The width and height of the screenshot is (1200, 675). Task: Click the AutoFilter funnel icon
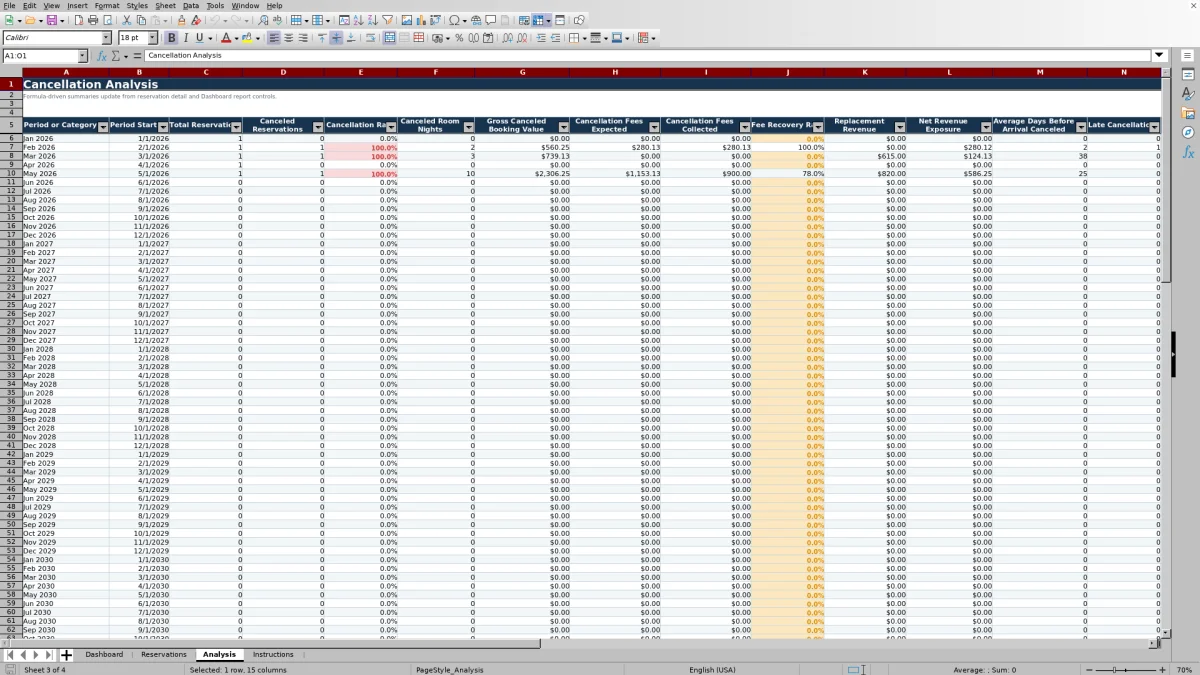(x=387, y=20)
